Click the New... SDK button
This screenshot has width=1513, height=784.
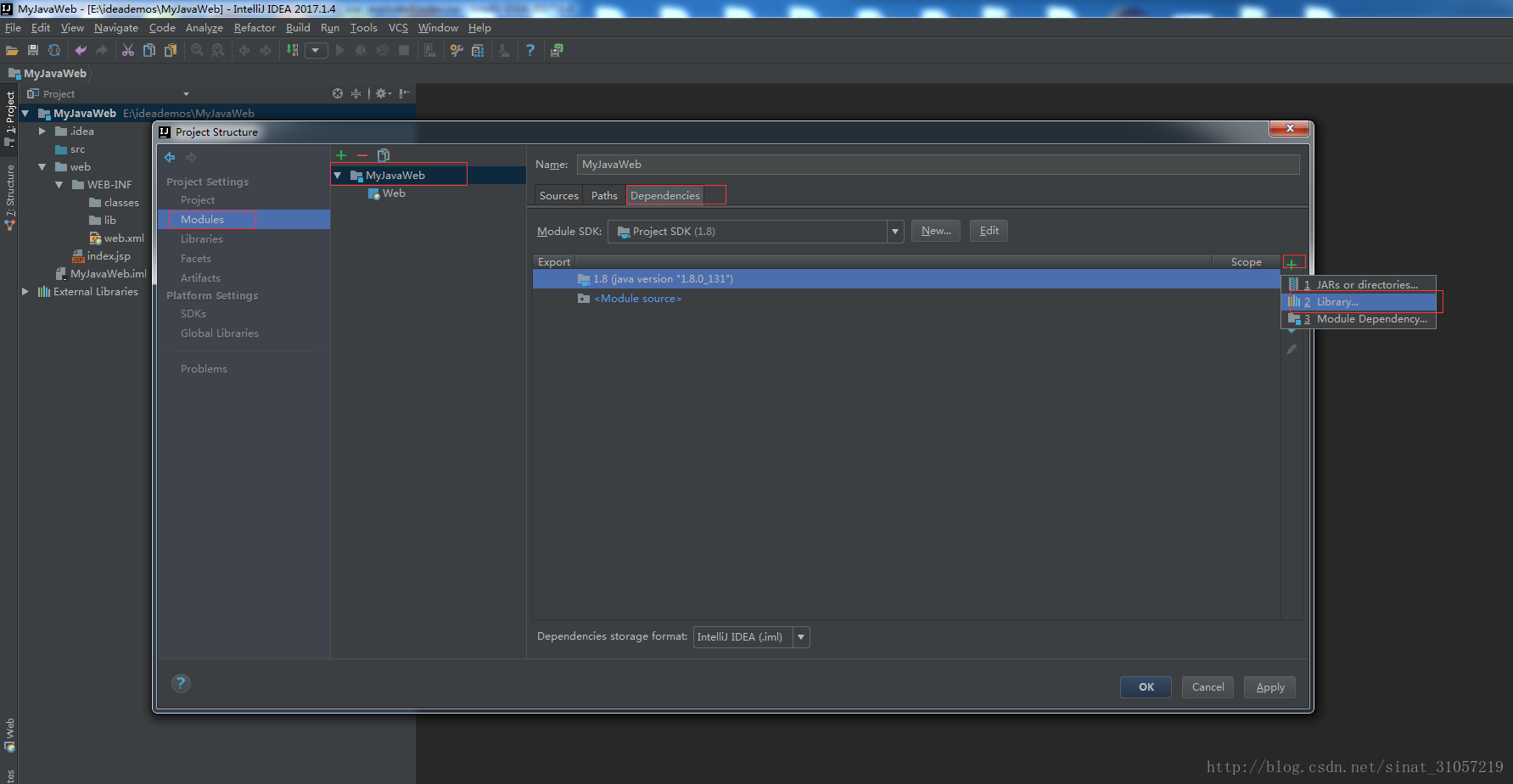936,231
